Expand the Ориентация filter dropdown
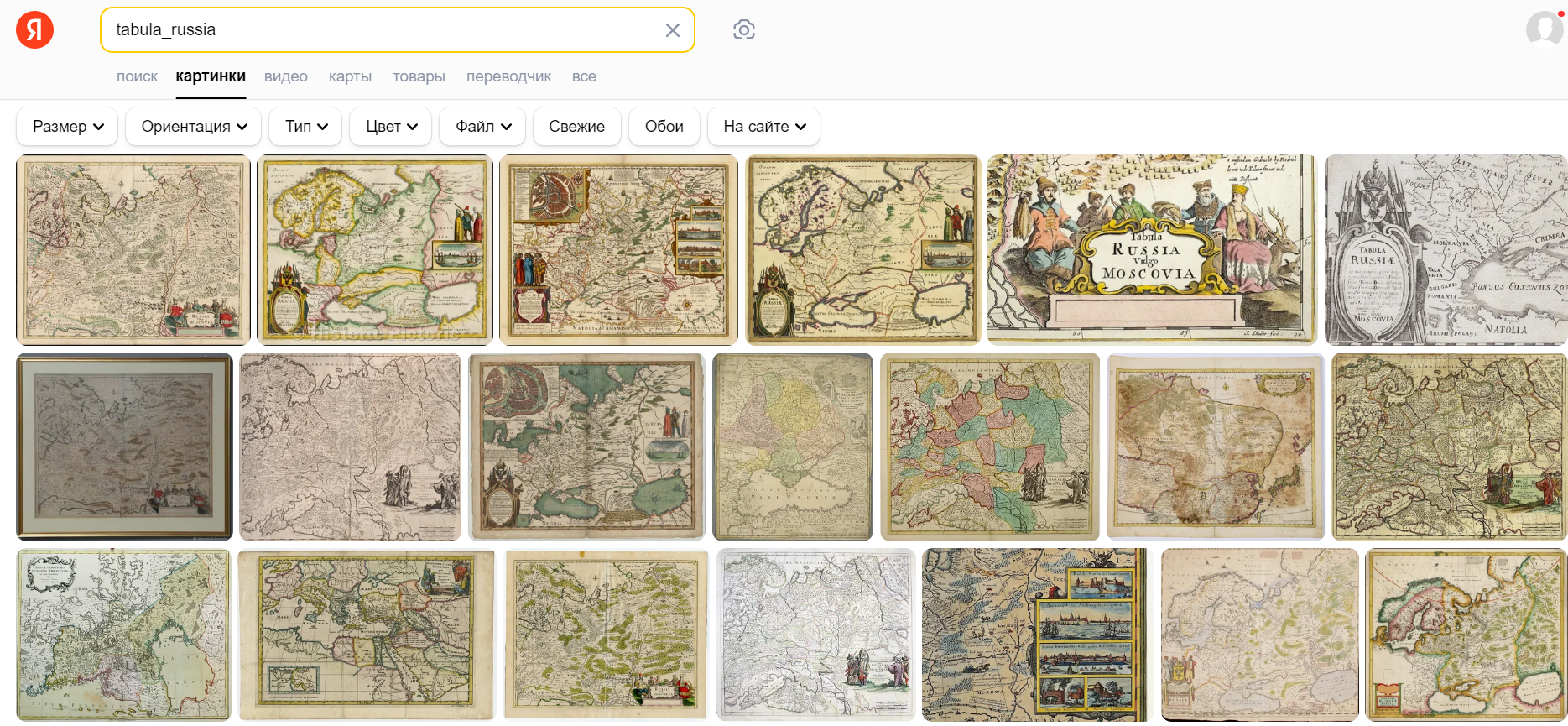 194,126
